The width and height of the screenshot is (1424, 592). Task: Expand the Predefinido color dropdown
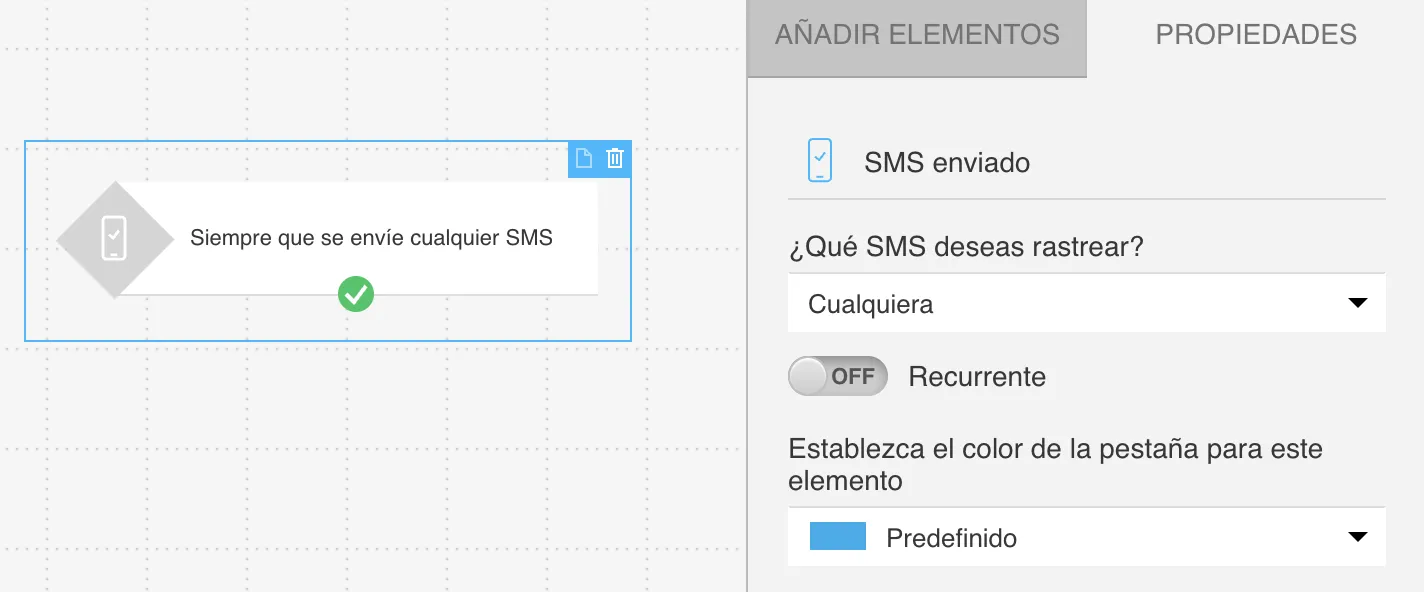point(1087,537)
